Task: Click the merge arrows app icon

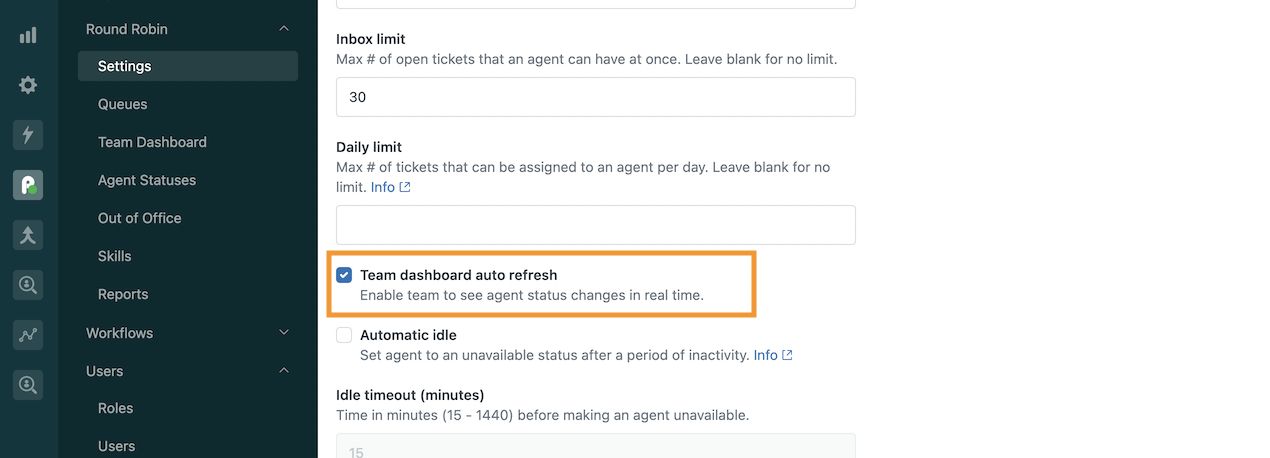Action: click(x=28, y=235)
